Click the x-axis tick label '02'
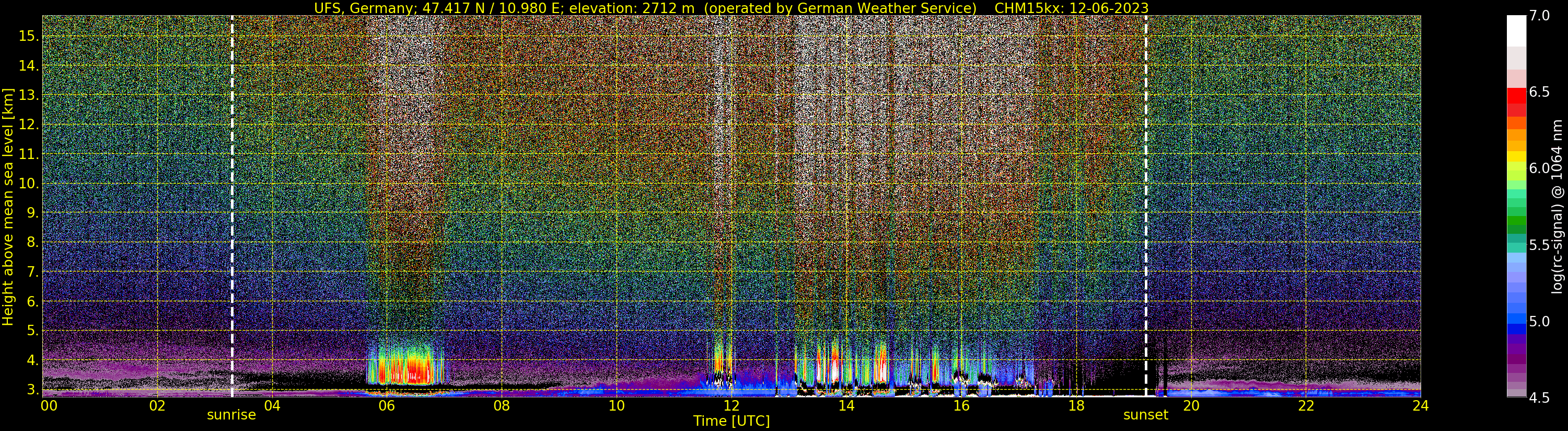The image size is (1568, 431). pyautogui.click(x=157, y=405)
